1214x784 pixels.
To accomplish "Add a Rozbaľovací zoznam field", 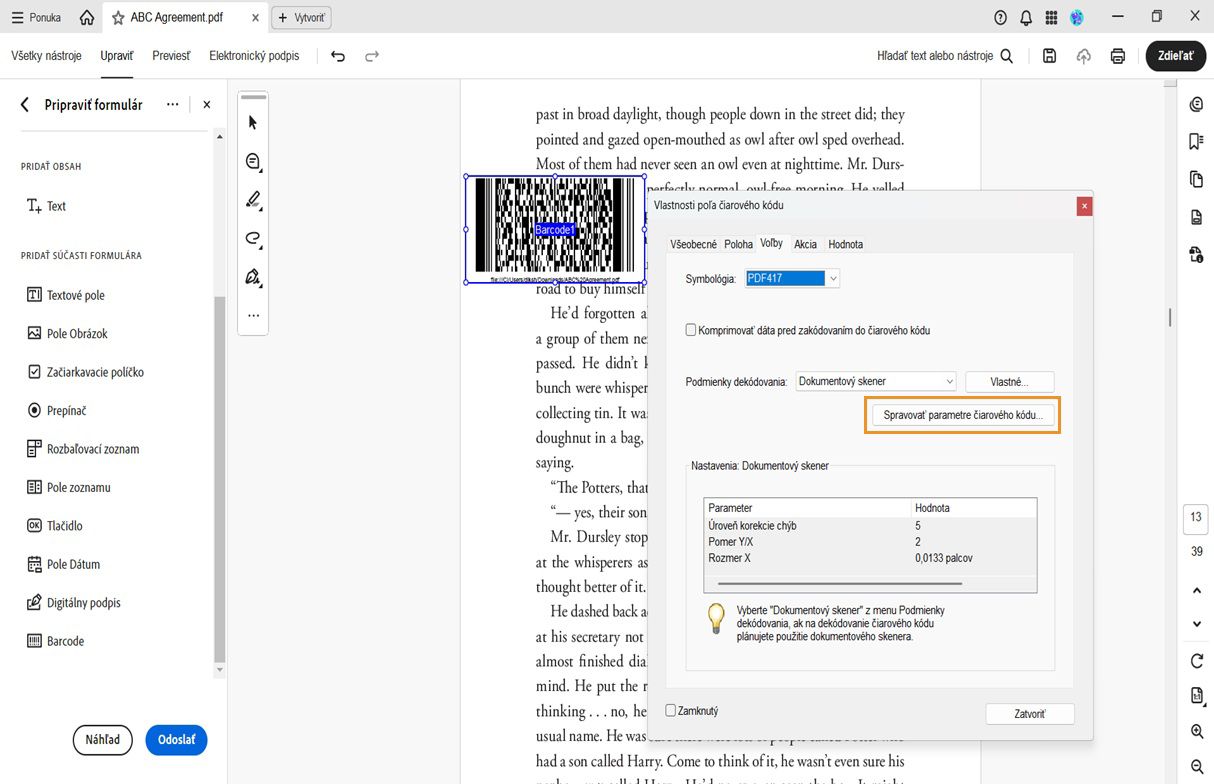I will (83, 449).
